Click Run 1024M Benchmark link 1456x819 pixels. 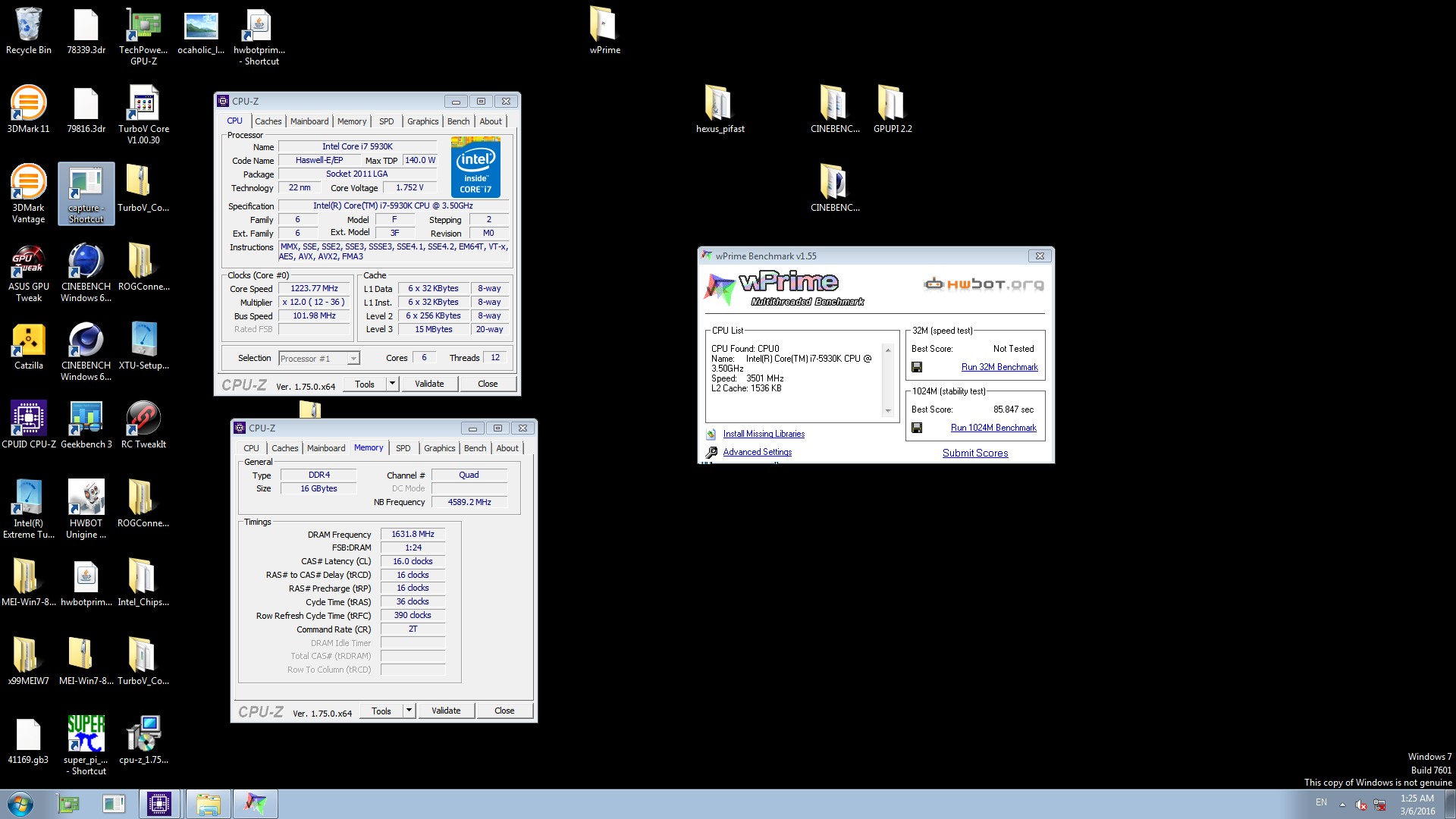point(993,428)
